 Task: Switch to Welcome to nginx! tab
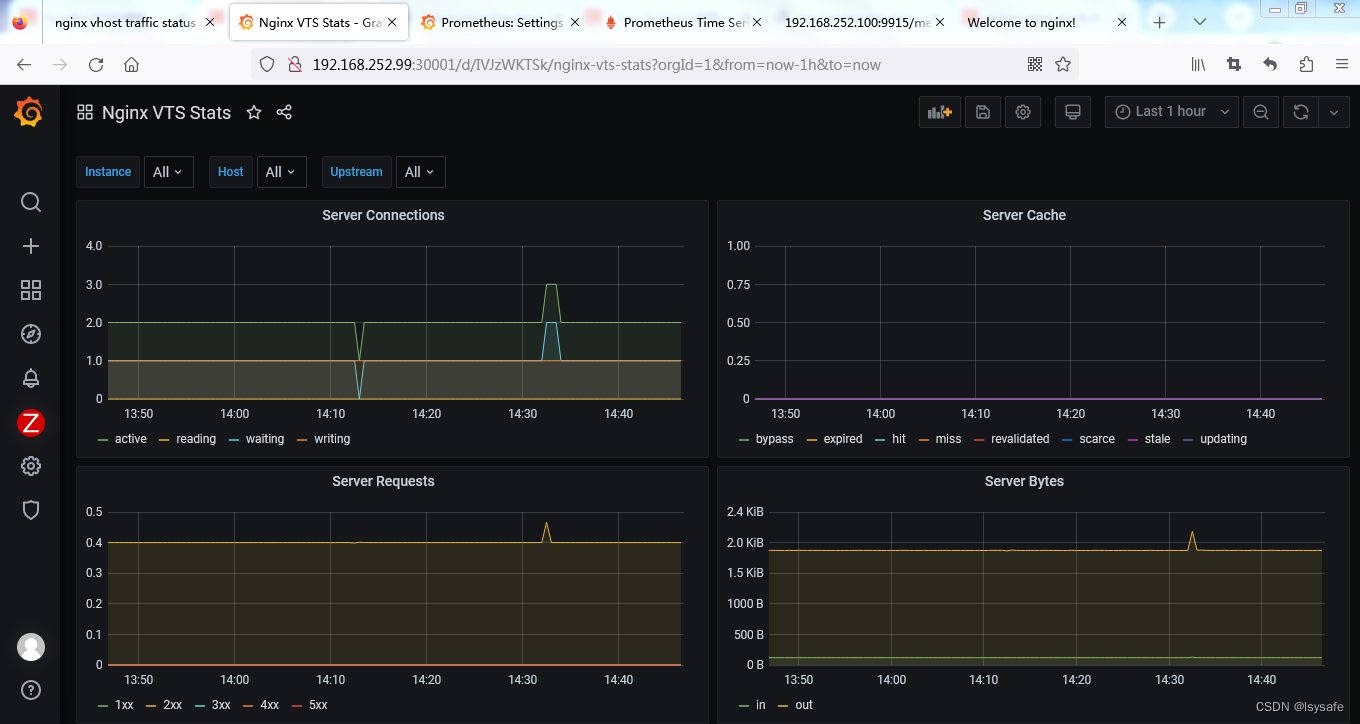(1021, 22)
